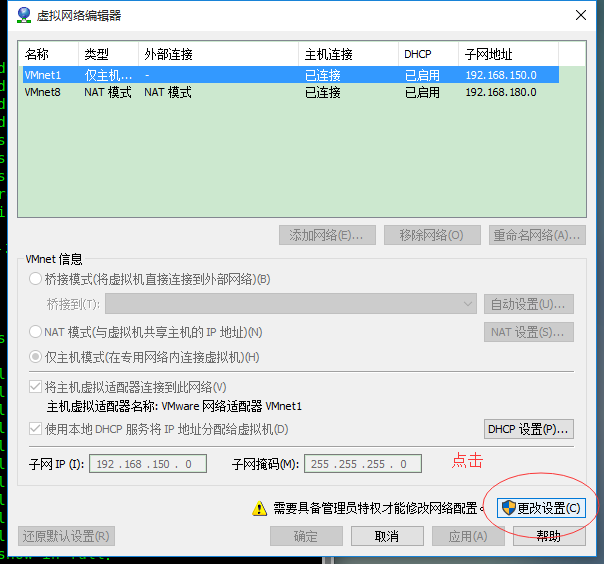Select the VMnet8 row name
604x564 pixels.
tap(42, 92)
